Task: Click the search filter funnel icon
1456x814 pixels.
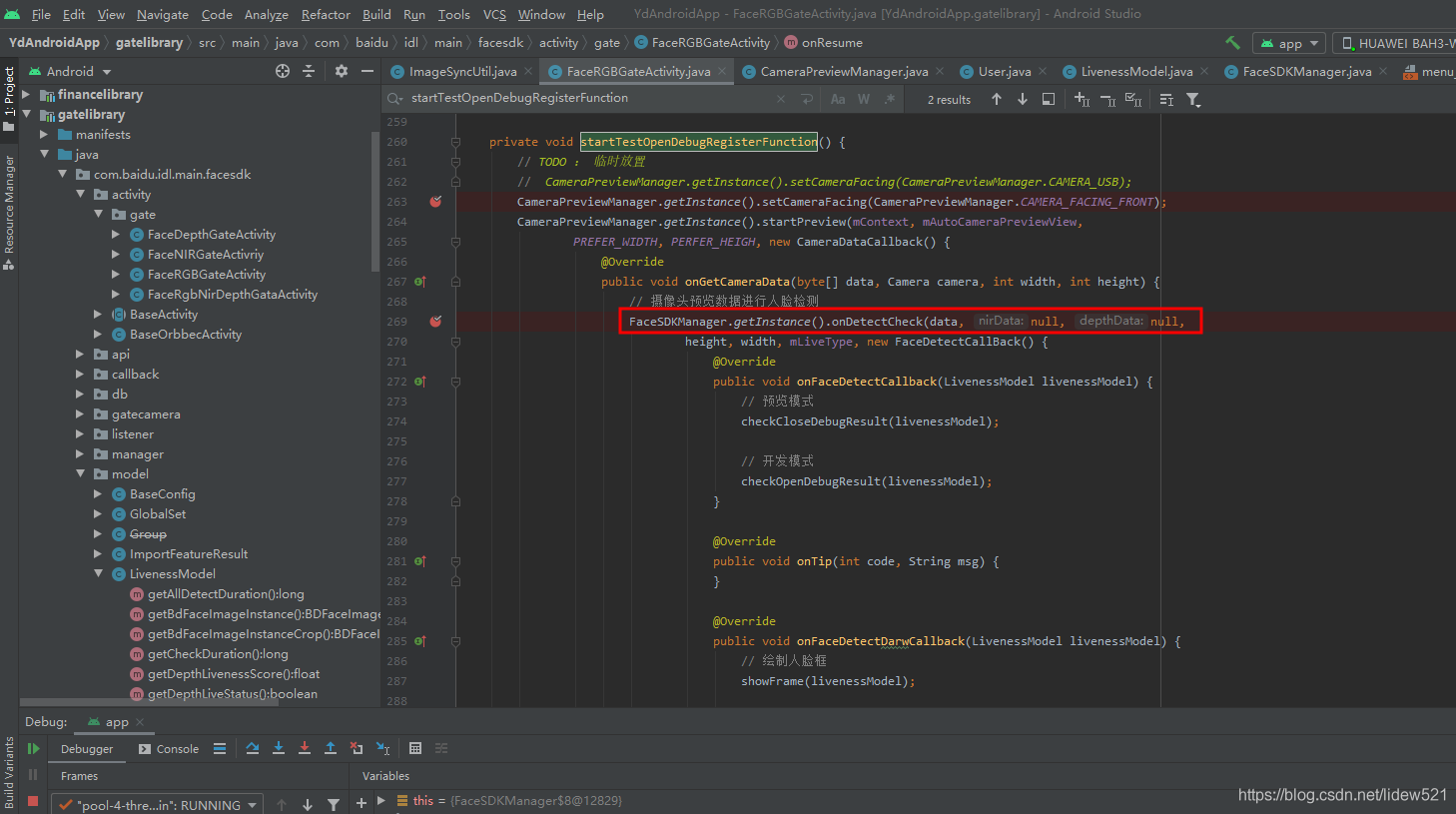Action: coord(1193,99)
